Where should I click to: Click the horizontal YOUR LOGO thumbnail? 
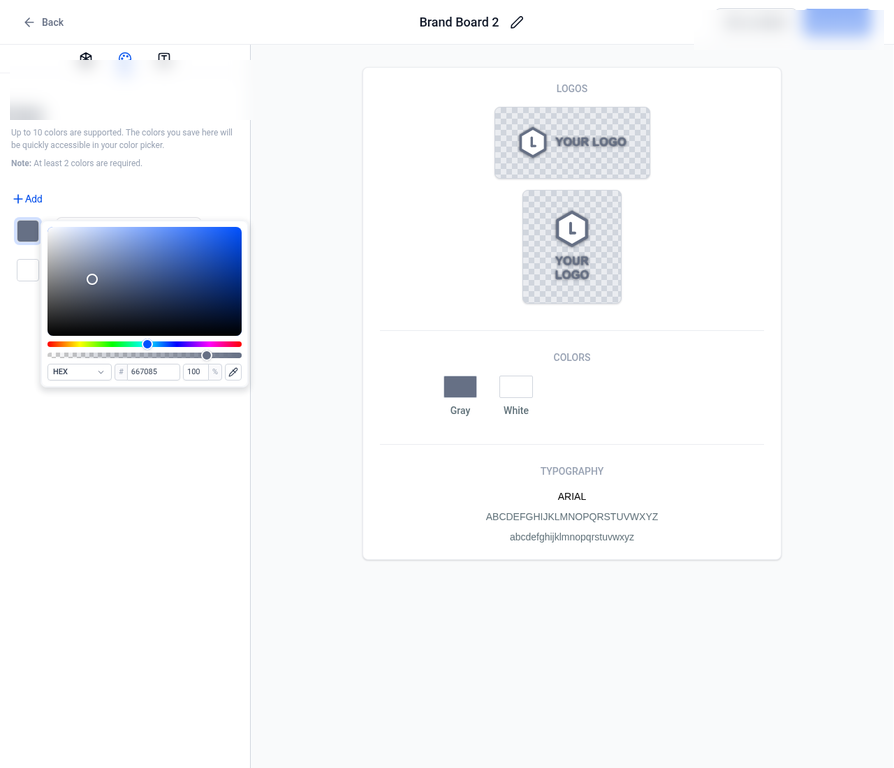pos(572,143)
